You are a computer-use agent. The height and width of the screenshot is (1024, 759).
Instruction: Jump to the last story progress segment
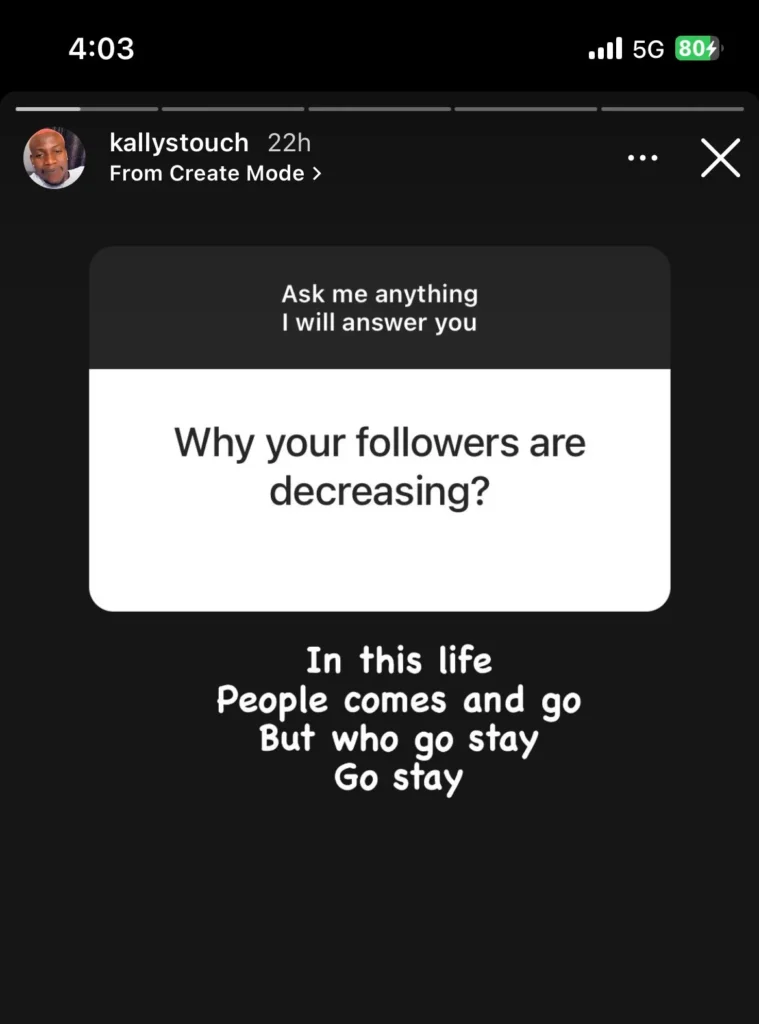pyautogui.click(x=673, y=108)
